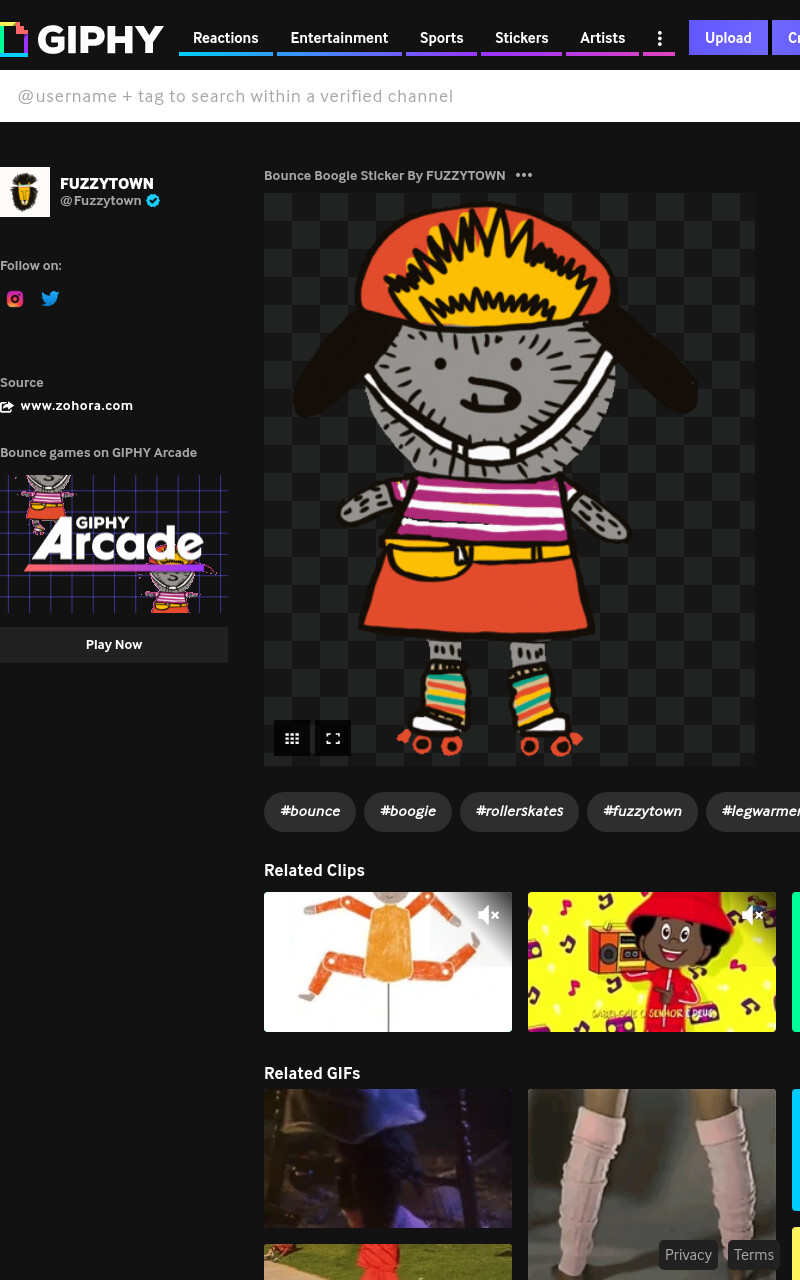Click the verified checkmark badge
The image size is (800, 1280).
pos(153,201)
